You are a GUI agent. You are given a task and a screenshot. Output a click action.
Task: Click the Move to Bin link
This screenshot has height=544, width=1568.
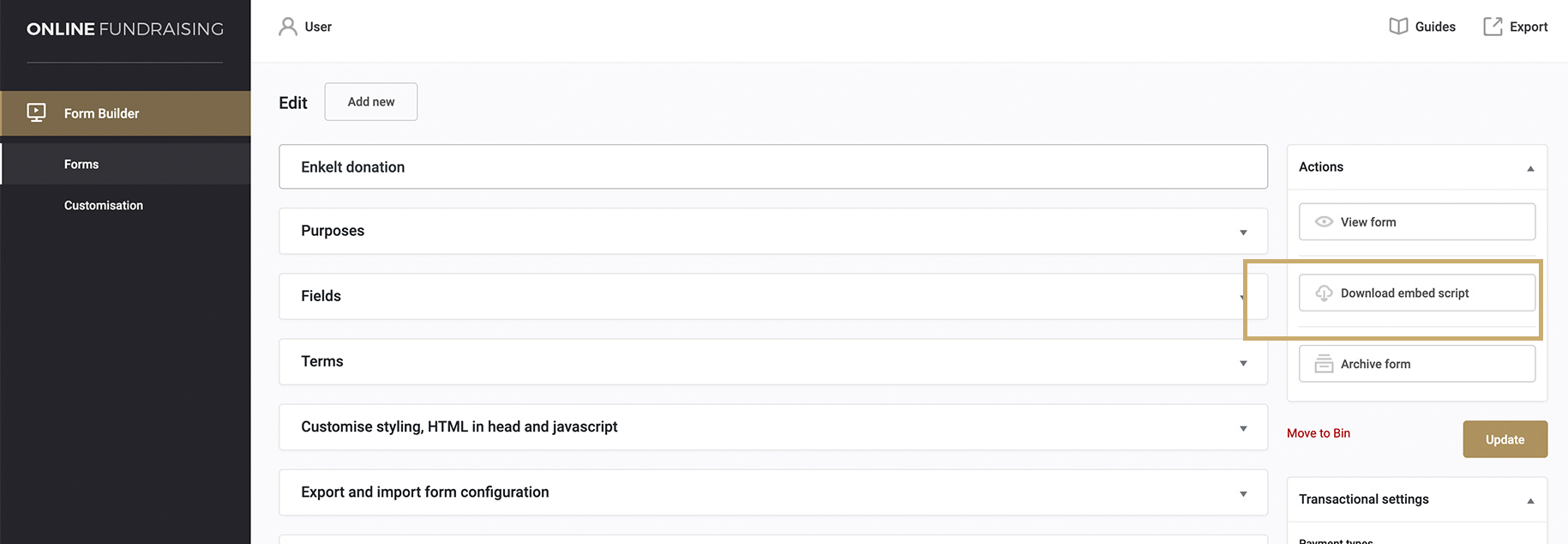coord(1319,433)
